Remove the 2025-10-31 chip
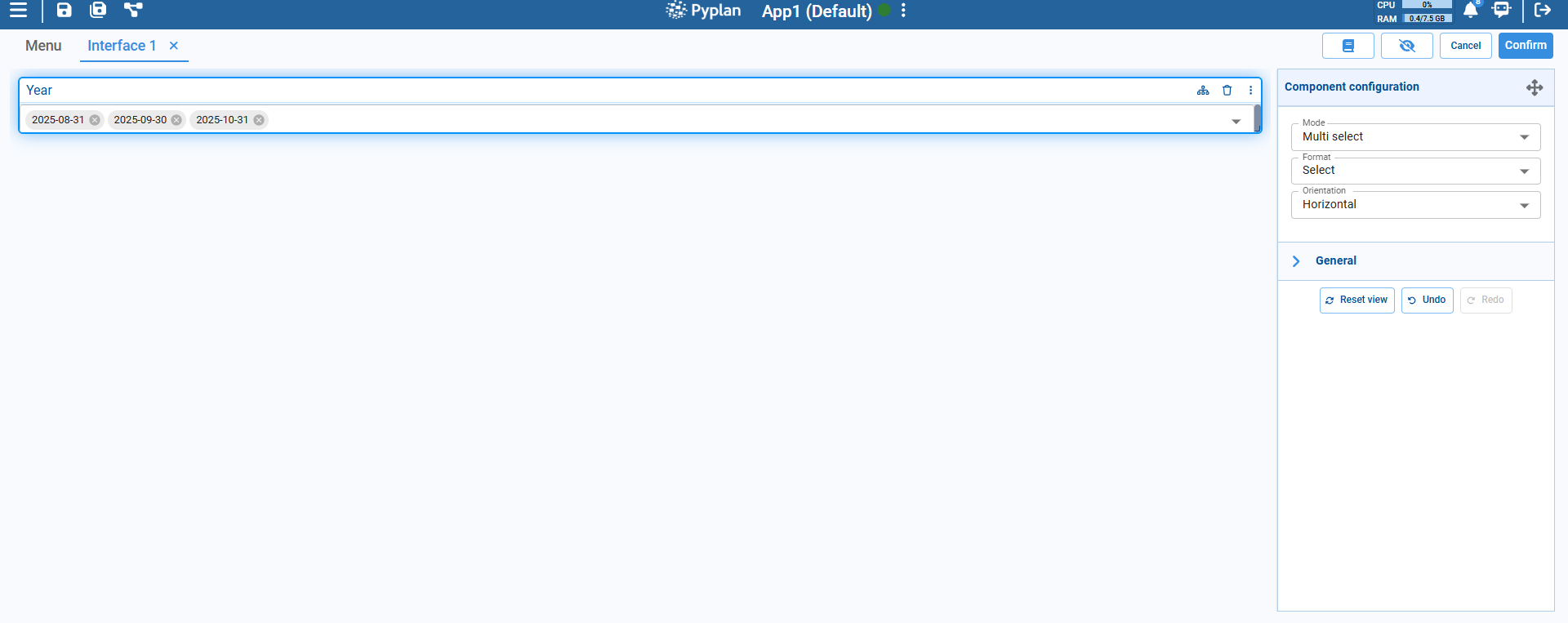The image size is (1568, 623). coord(259,120)
